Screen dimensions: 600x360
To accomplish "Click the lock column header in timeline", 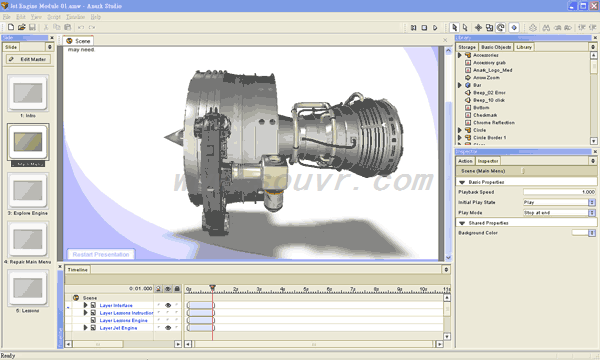I will coord(177,289).
